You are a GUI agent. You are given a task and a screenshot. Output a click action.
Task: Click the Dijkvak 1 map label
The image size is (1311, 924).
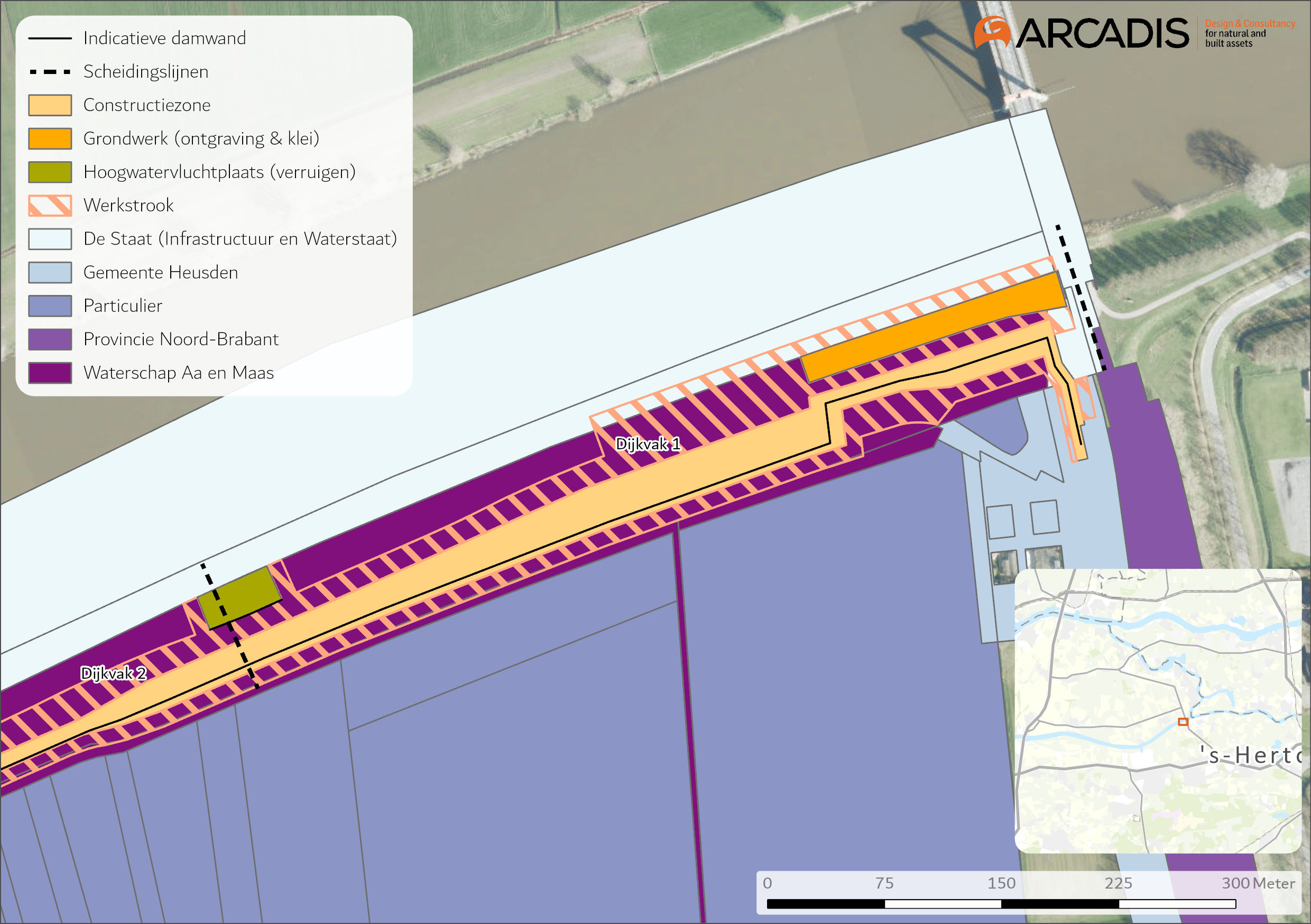tap(648, 445)
